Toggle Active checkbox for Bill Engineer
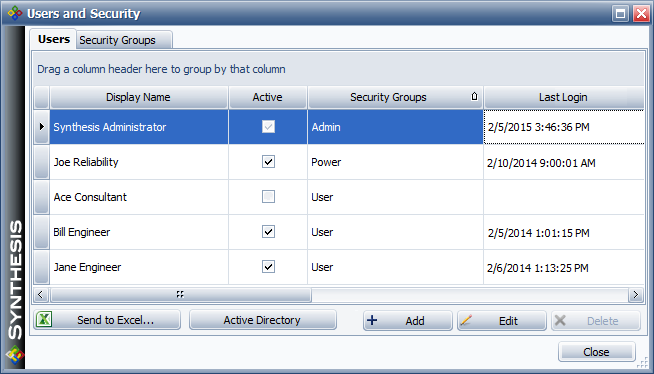 268,231
